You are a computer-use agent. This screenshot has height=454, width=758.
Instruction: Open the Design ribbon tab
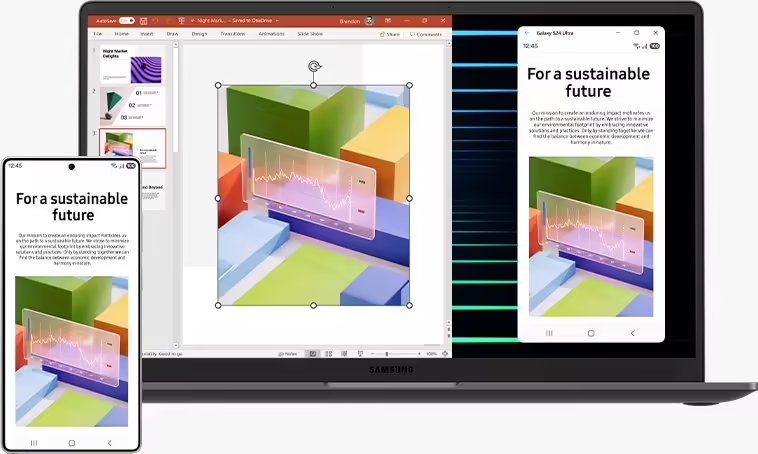coord(200,34)
